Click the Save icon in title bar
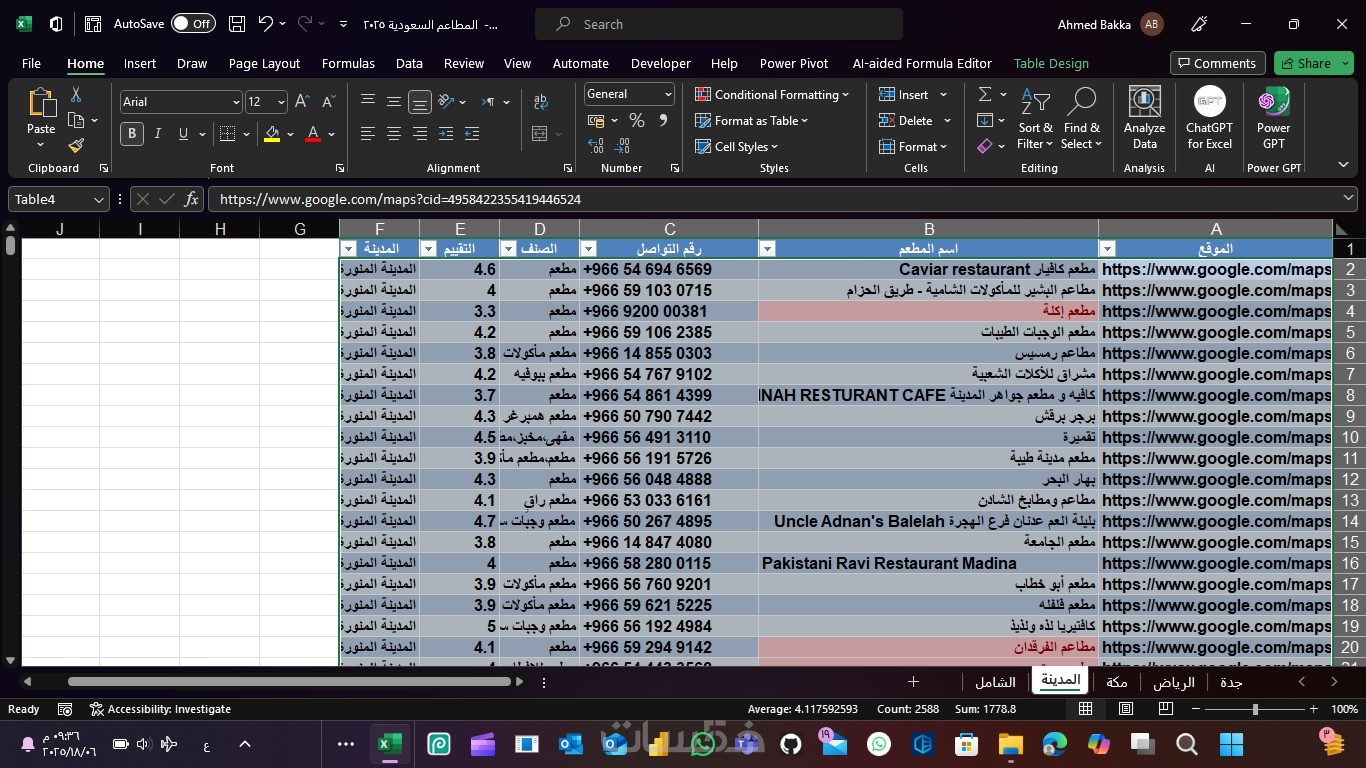Viewport: 1366px width, 768px height. (x=237, y=24)
